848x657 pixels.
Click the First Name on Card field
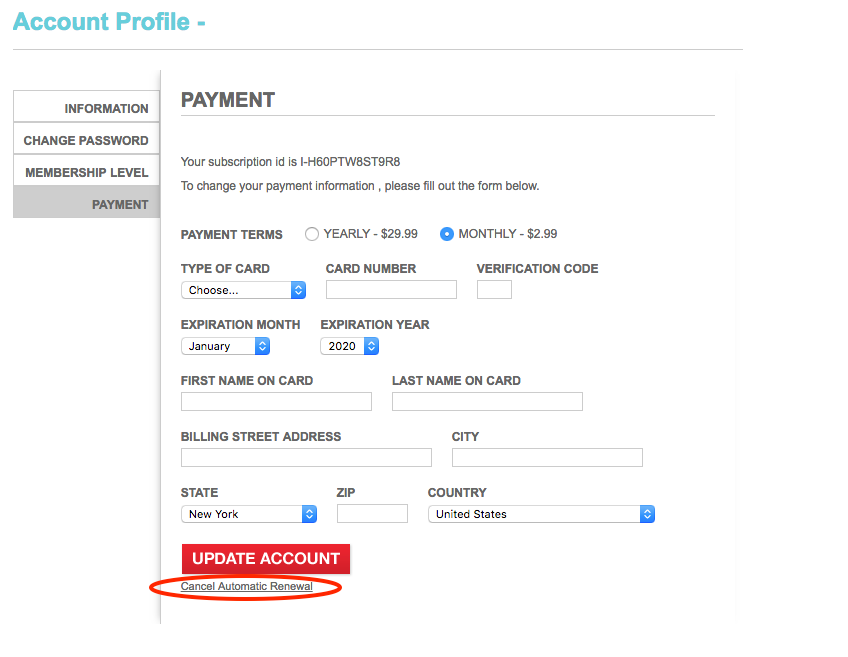click(x=276, y=402)
